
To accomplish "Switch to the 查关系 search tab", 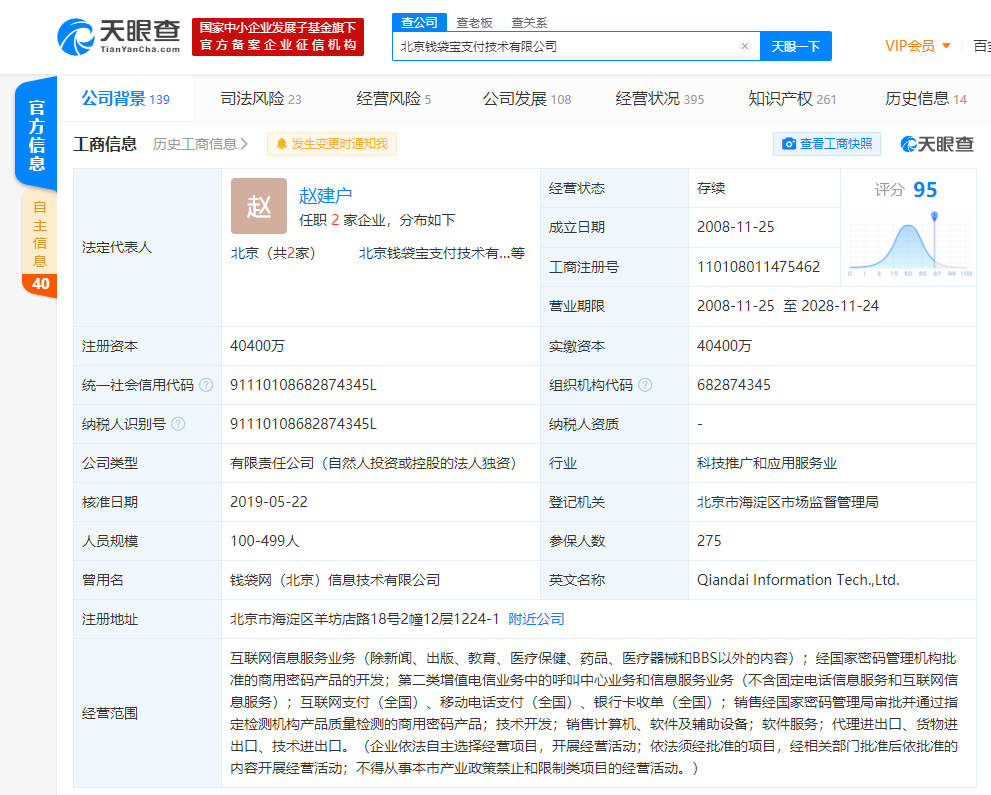I will (x=529, y=23).
